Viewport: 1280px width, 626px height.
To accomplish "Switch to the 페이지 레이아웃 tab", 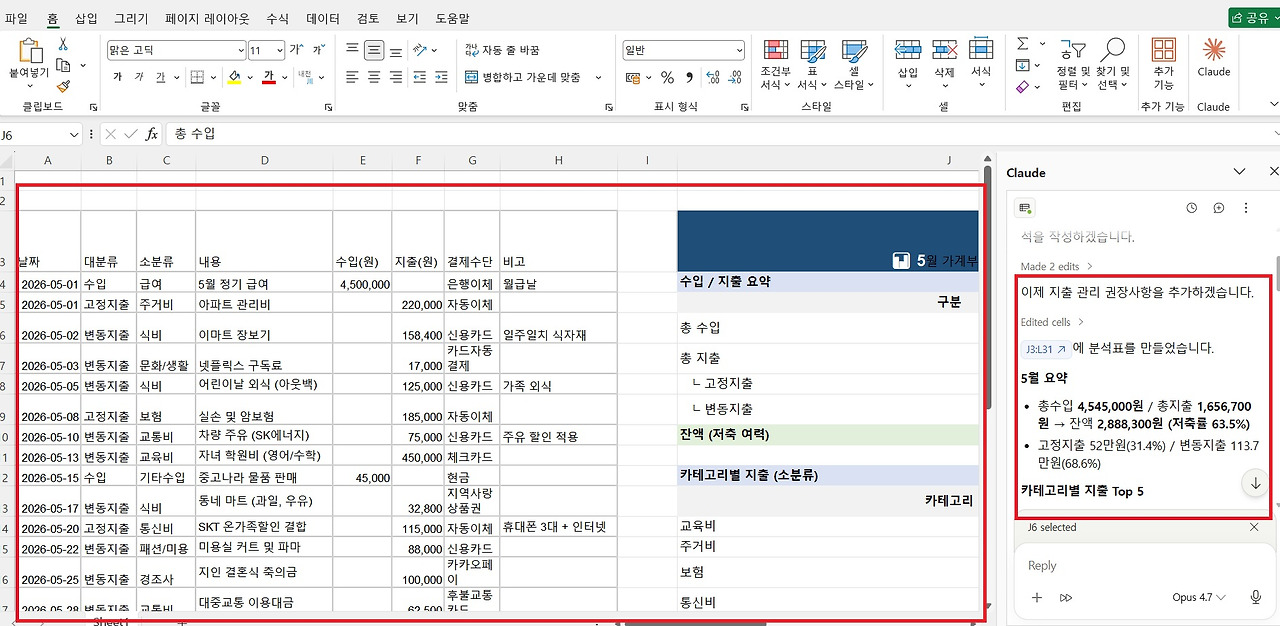I will click(208, 18).
